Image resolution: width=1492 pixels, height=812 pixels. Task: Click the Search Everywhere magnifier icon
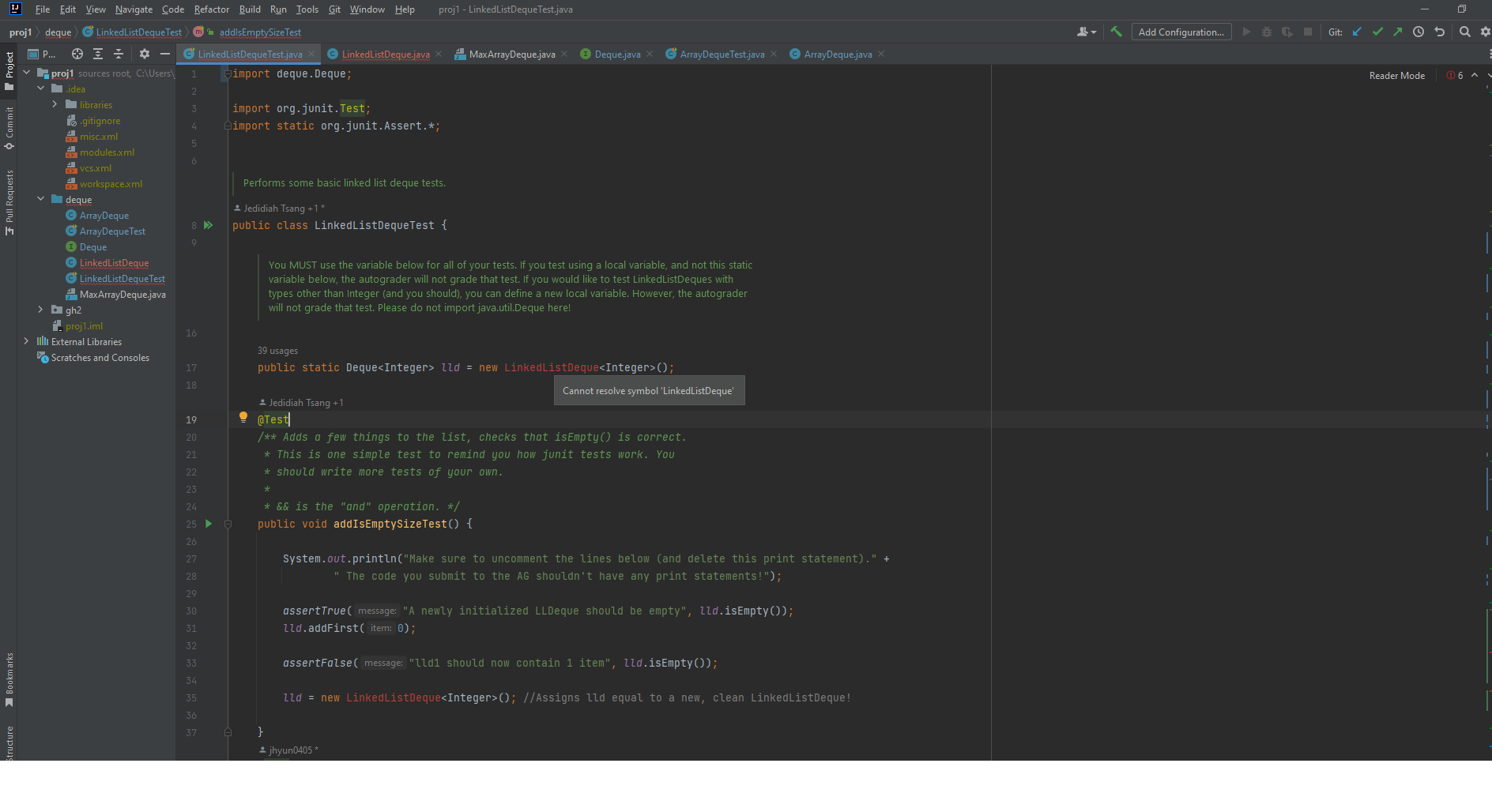point(1464,32)
